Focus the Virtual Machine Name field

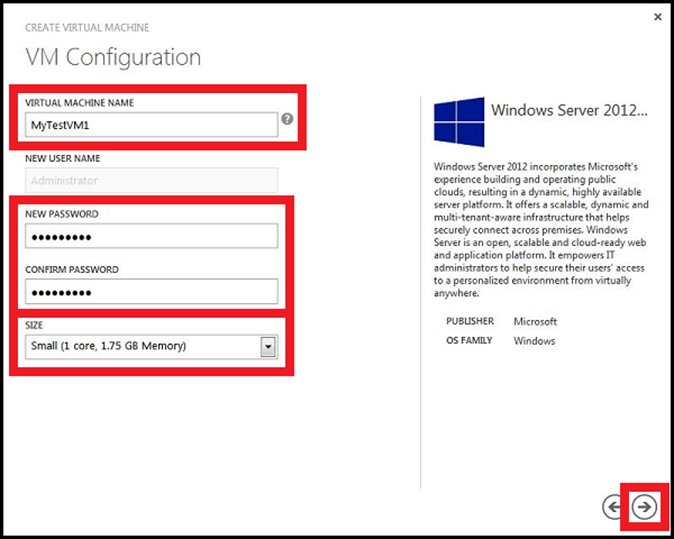coord(151,125)
